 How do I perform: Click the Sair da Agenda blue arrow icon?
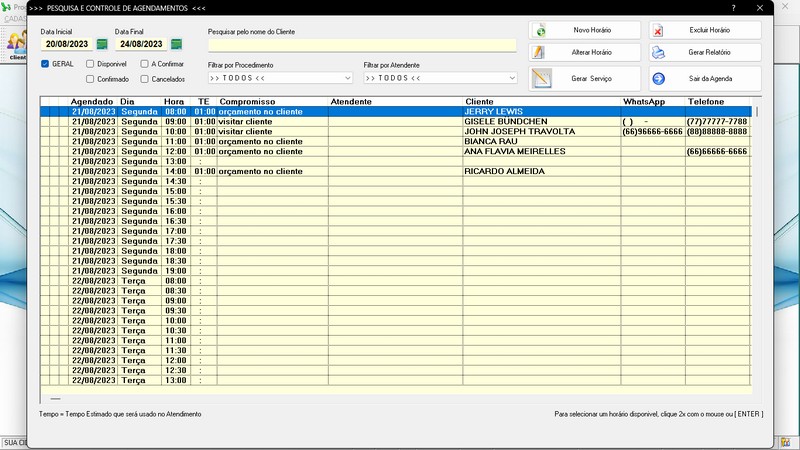pyautogui.click(x=659, y=79)
